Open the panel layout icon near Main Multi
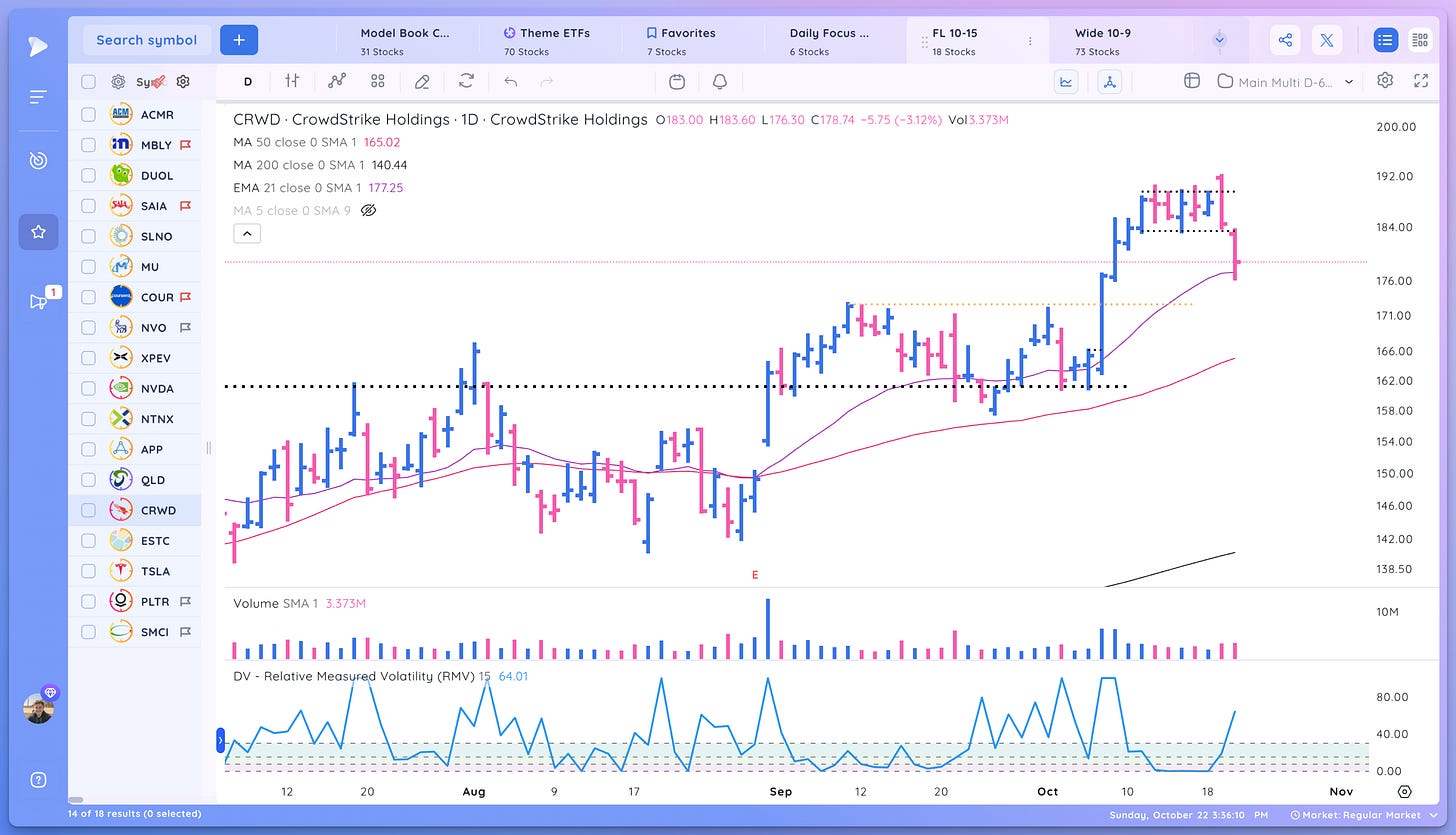Viewport: 1456px width, 835px height. pos(1191,81)
